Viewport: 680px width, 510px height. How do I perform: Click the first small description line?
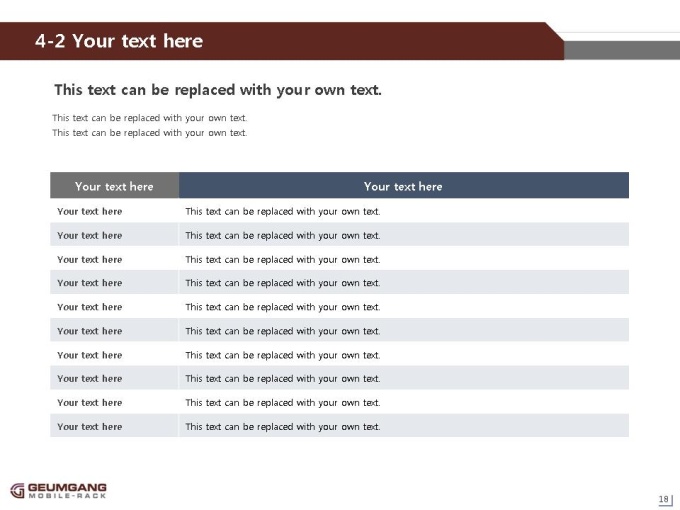[x=150, y=118]
